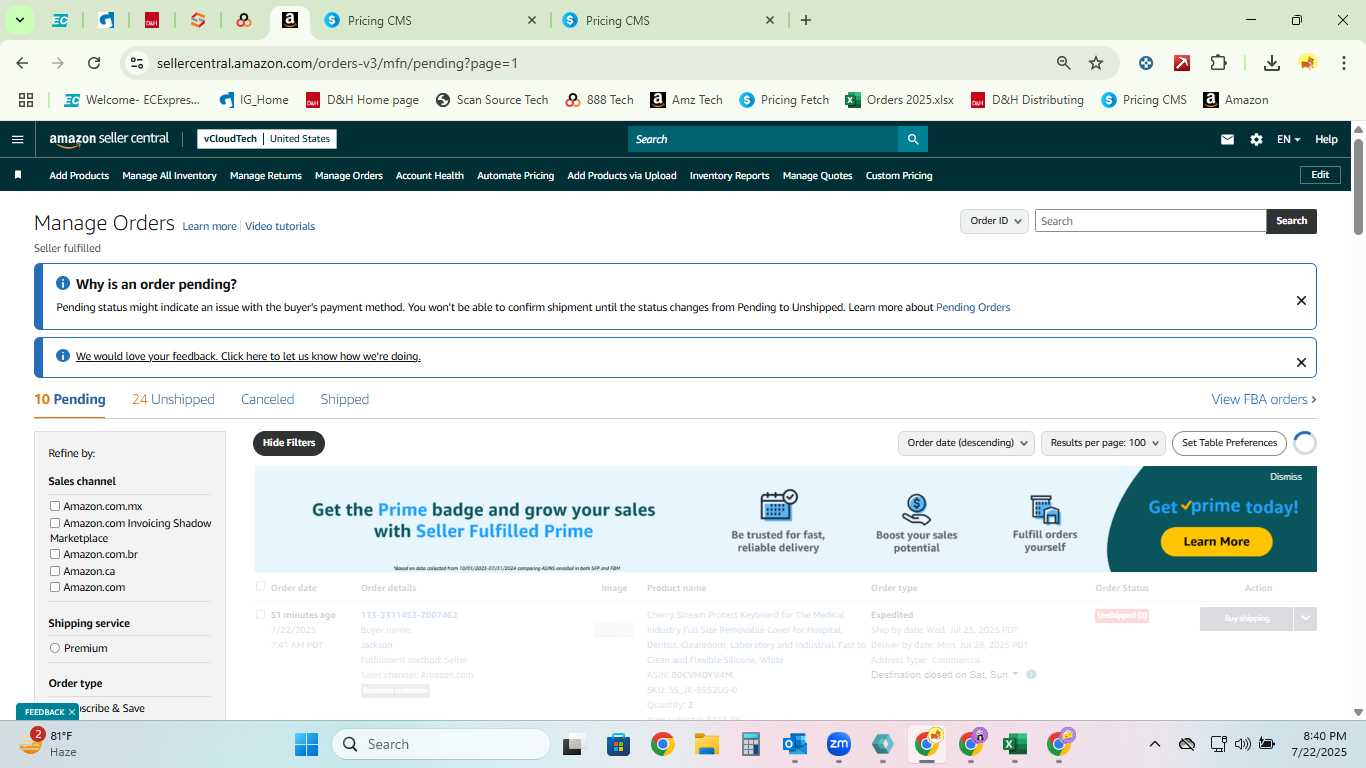Screen dimensions: 1366x768
Task: Click the Edit button in nav bar
Action: [1320, 175]
